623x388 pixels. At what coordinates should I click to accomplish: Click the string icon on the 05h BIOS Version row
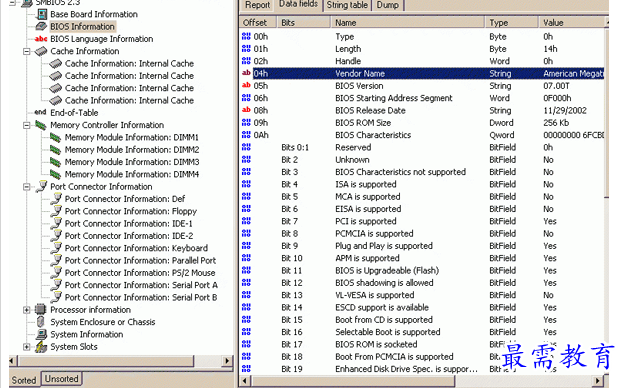pos(246,85)
